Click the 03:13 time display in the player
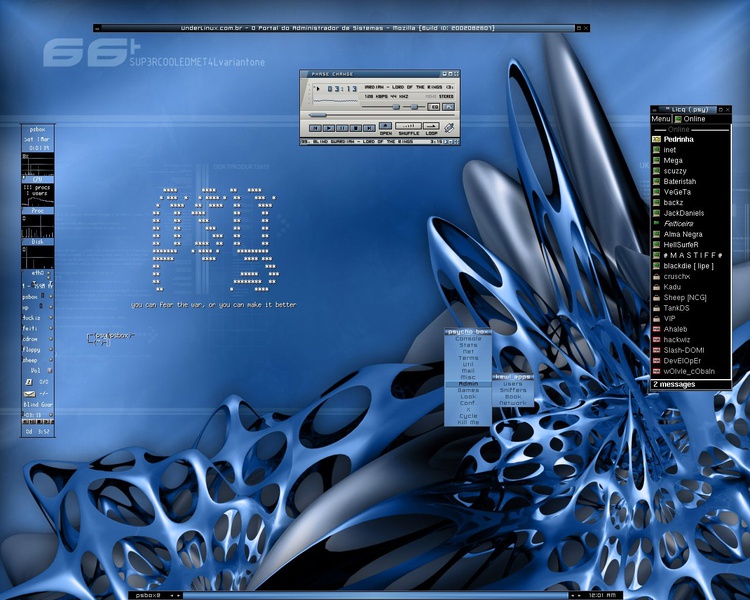The height and width of the screenshot is (600, 750). [342, 89]
